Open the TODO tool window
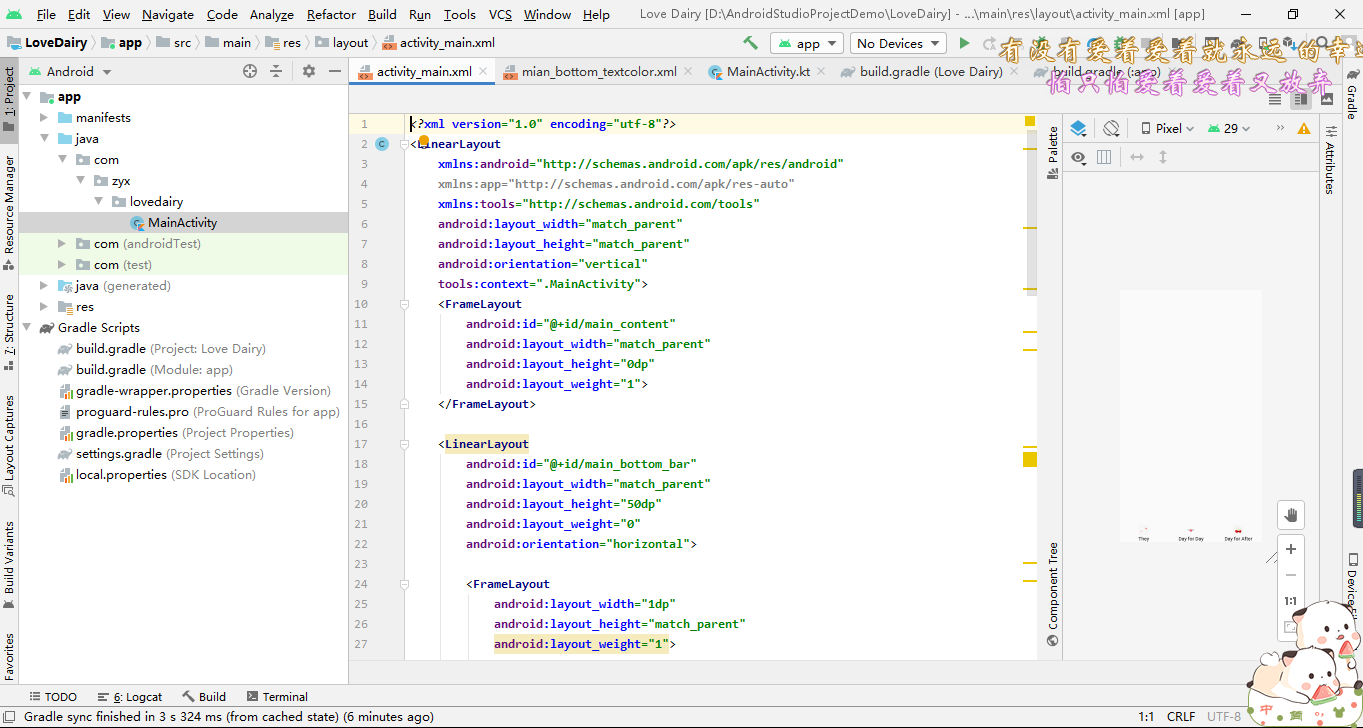Screen dimensions: 1363x728 point(53,697)
